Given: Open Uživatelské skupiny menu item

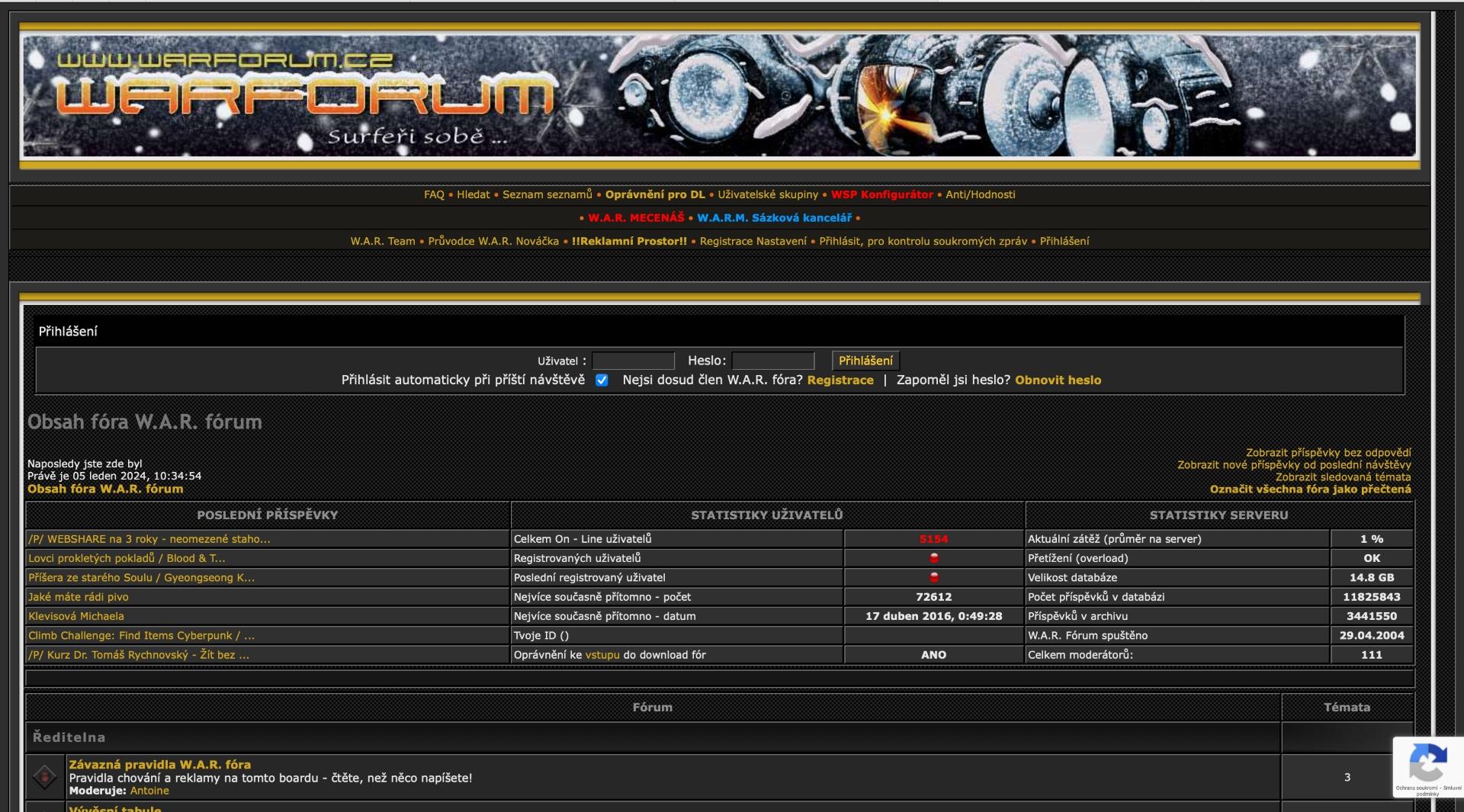Looking at the screenshot, I should tap(768, 194).
